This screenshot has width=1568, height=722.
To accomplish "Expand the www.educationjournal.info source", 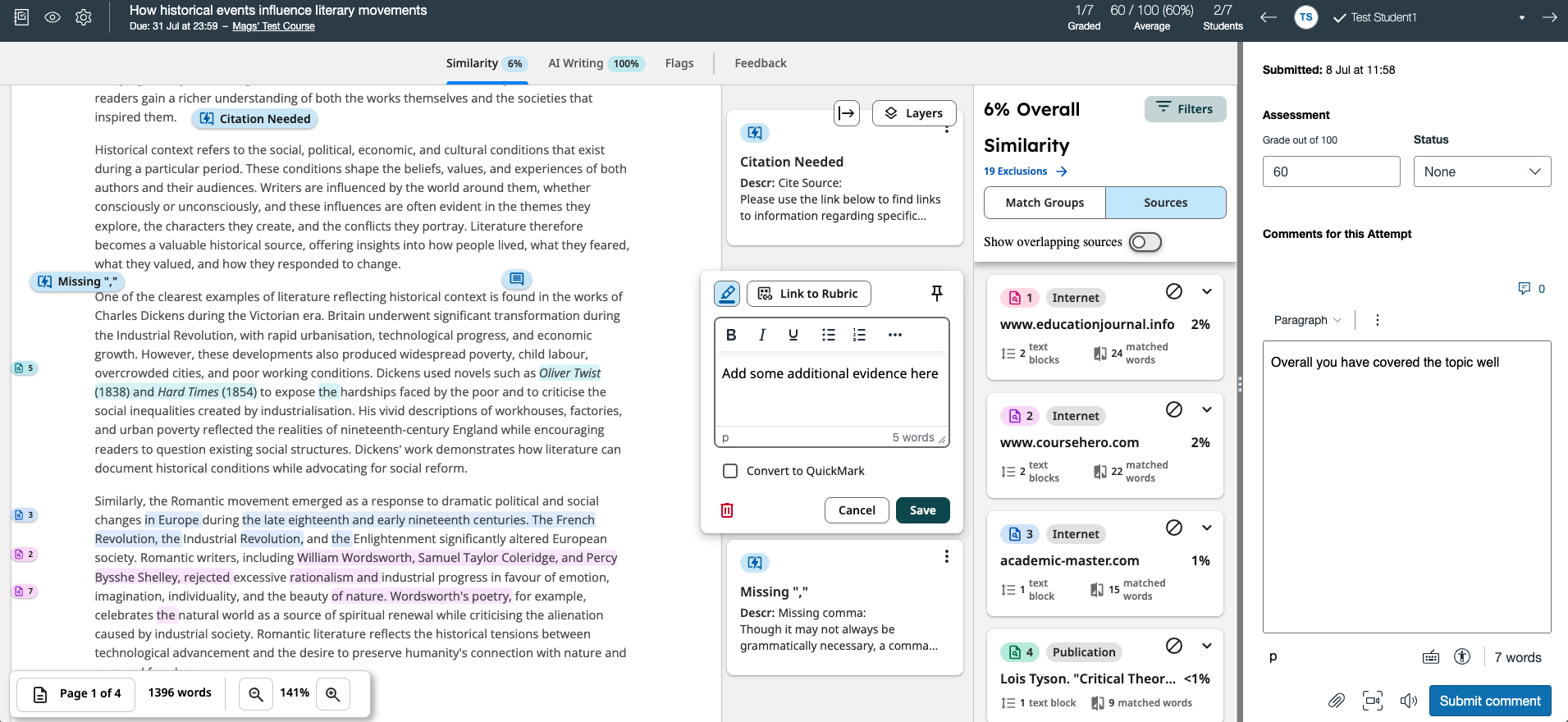I will tap(1207, 291).
